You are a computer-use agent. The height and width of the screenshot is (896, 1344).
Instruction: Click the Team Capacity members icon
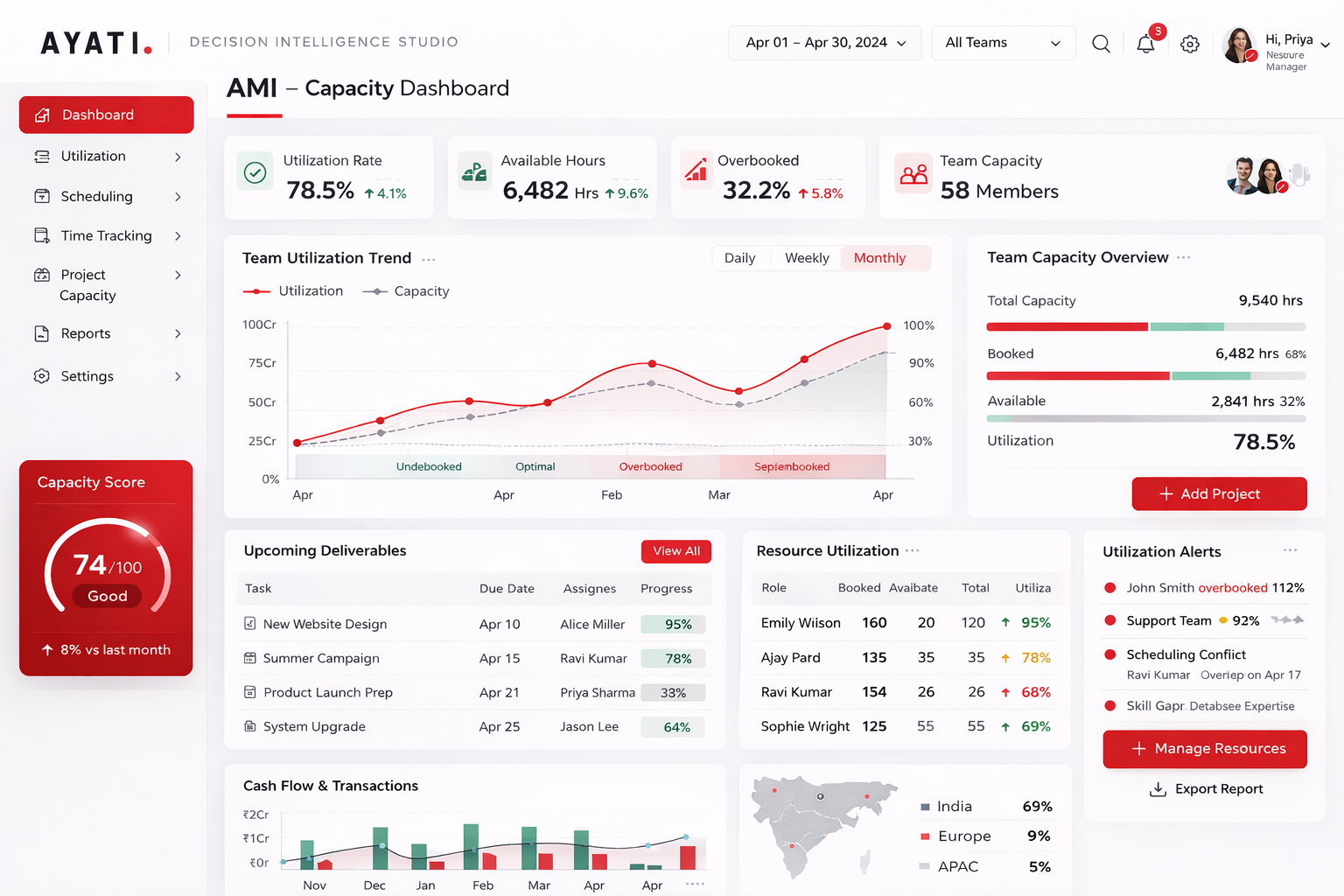click(913, 174)
